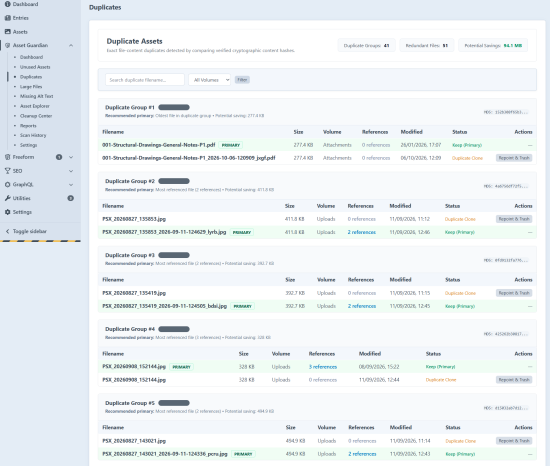Image resolution: width=550 pixels, height=466 pixels.
Task: Click the GraphQL icon in sidebar
Action: (7, 184)
